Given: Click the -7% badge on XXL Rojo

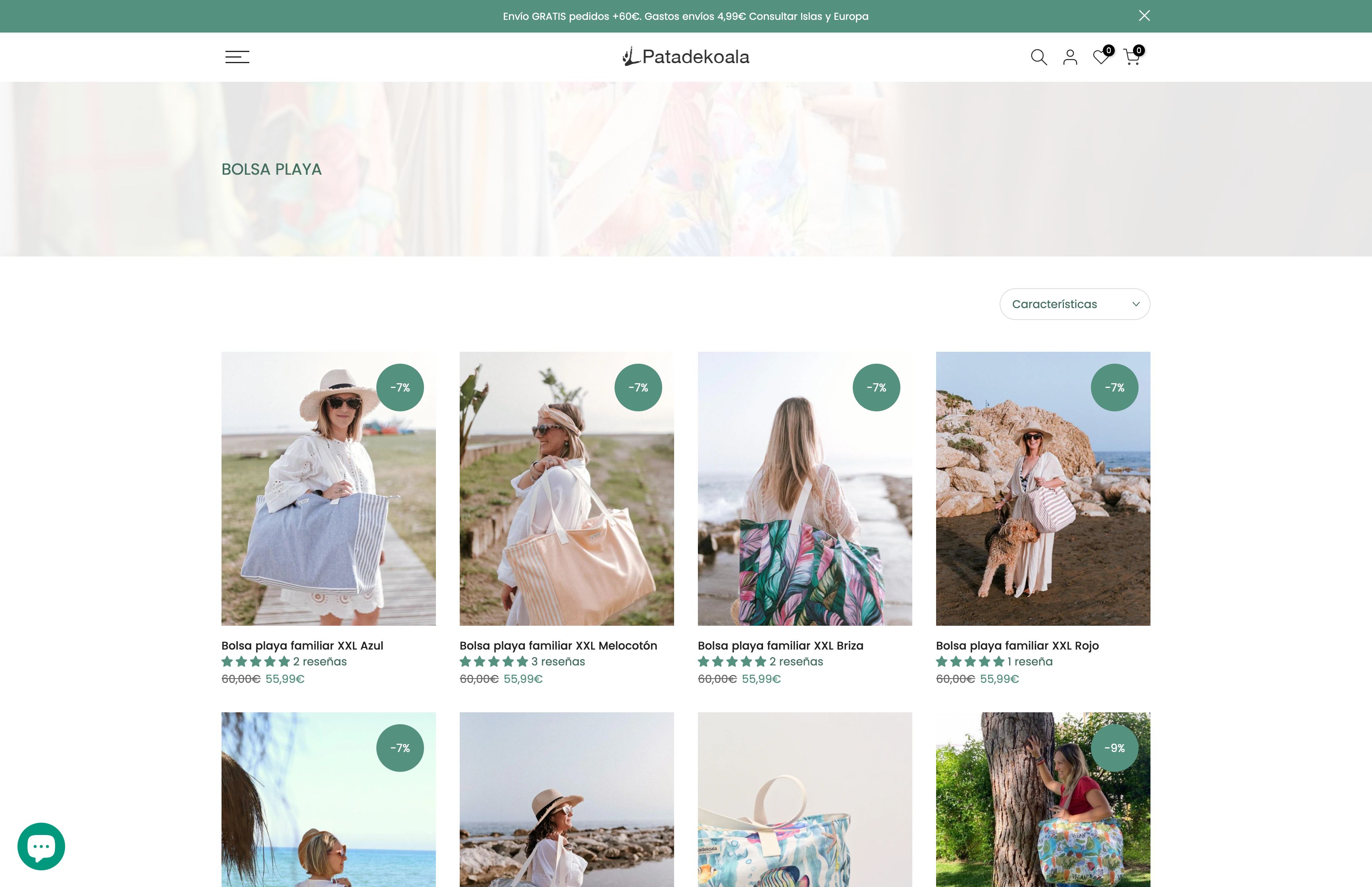Looking at the screenshot, I should (x=1115, y=388).
